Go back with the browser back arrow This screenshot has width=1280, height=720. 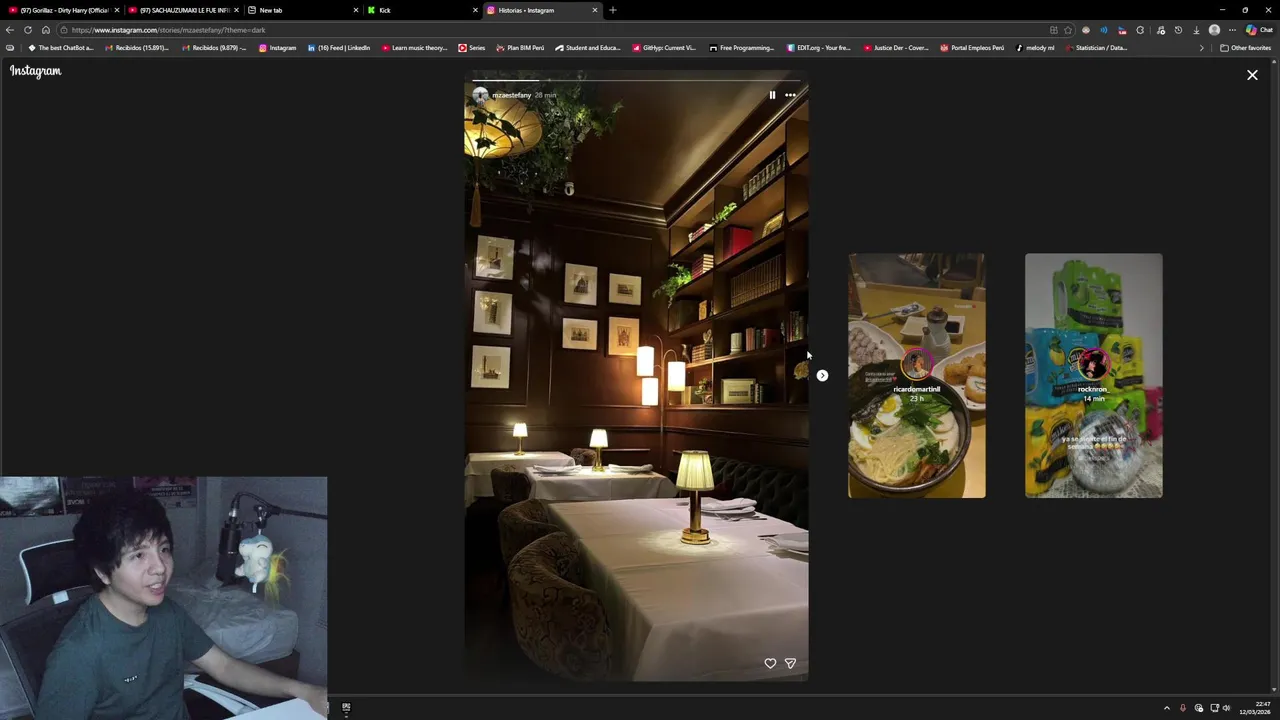coord(10,30)
